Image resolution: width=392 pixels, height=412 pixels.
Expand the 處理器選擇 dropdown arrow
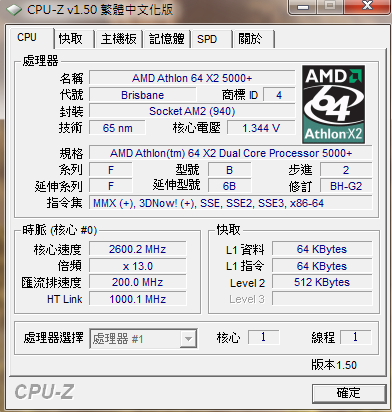click(x=188, y=339)
